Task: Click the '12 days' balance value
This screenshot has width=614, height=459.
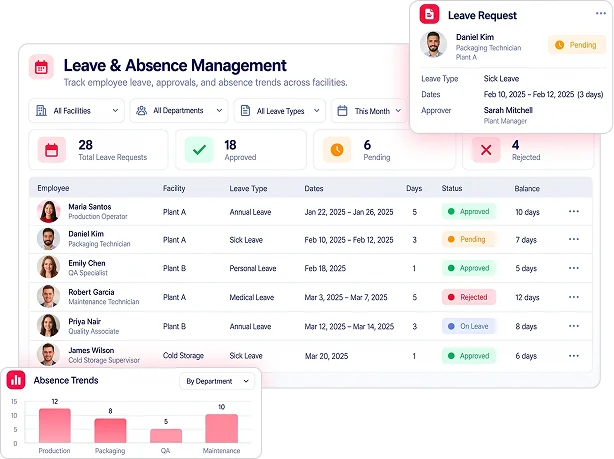Action: (x=527, y=297)
